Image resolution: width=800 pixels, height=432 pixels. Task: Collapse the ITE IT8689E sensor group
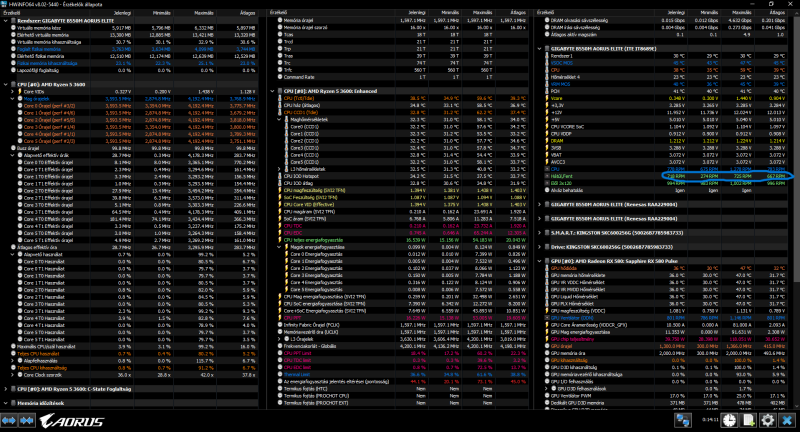540,49
